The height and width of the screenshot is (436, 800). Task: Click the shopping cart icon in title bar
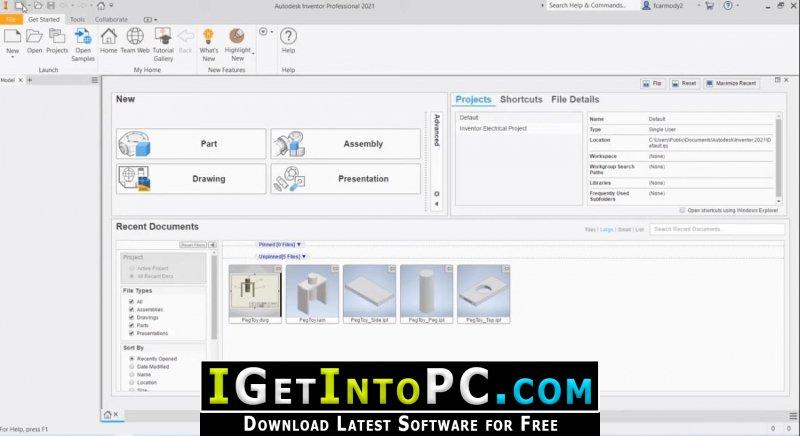point(709,6)
